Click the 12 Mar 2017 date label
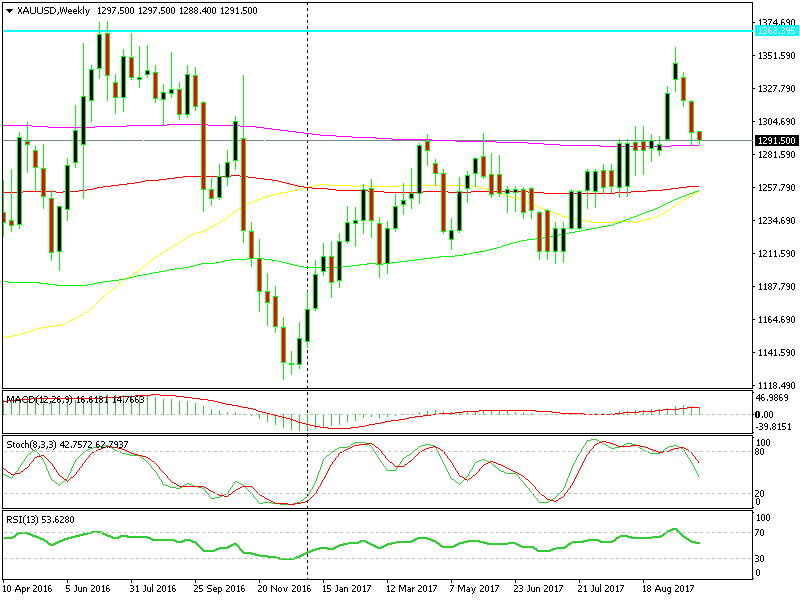The width and height of the screenshot is (800, 600). click(x=411, y=589)
